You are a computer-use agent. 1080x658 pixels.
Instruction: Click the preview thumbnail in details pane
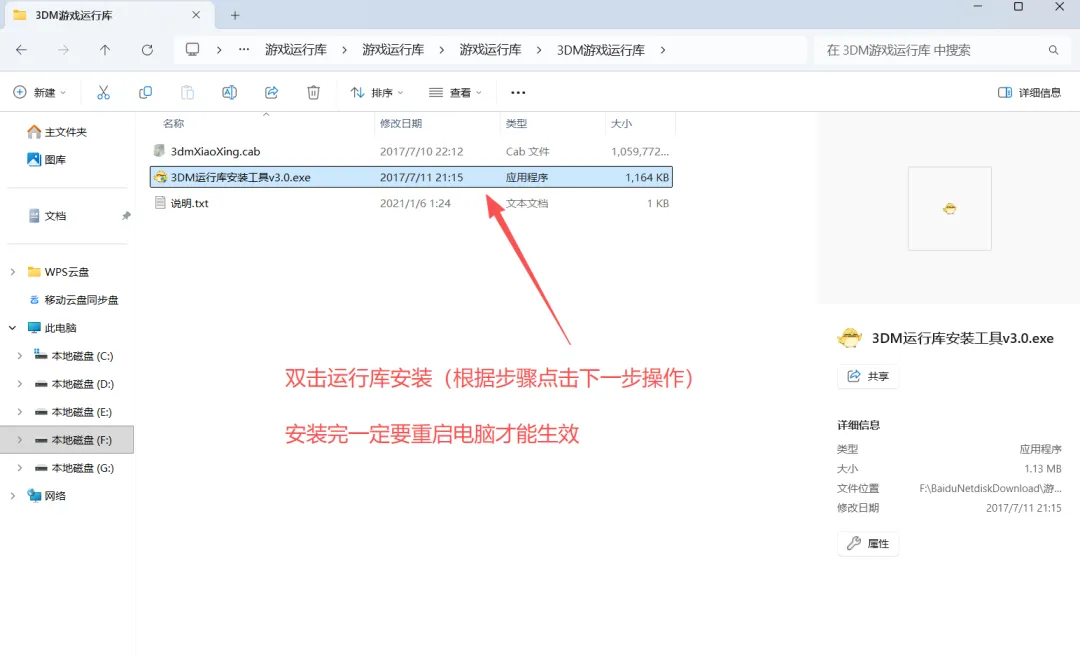[949, 208]
